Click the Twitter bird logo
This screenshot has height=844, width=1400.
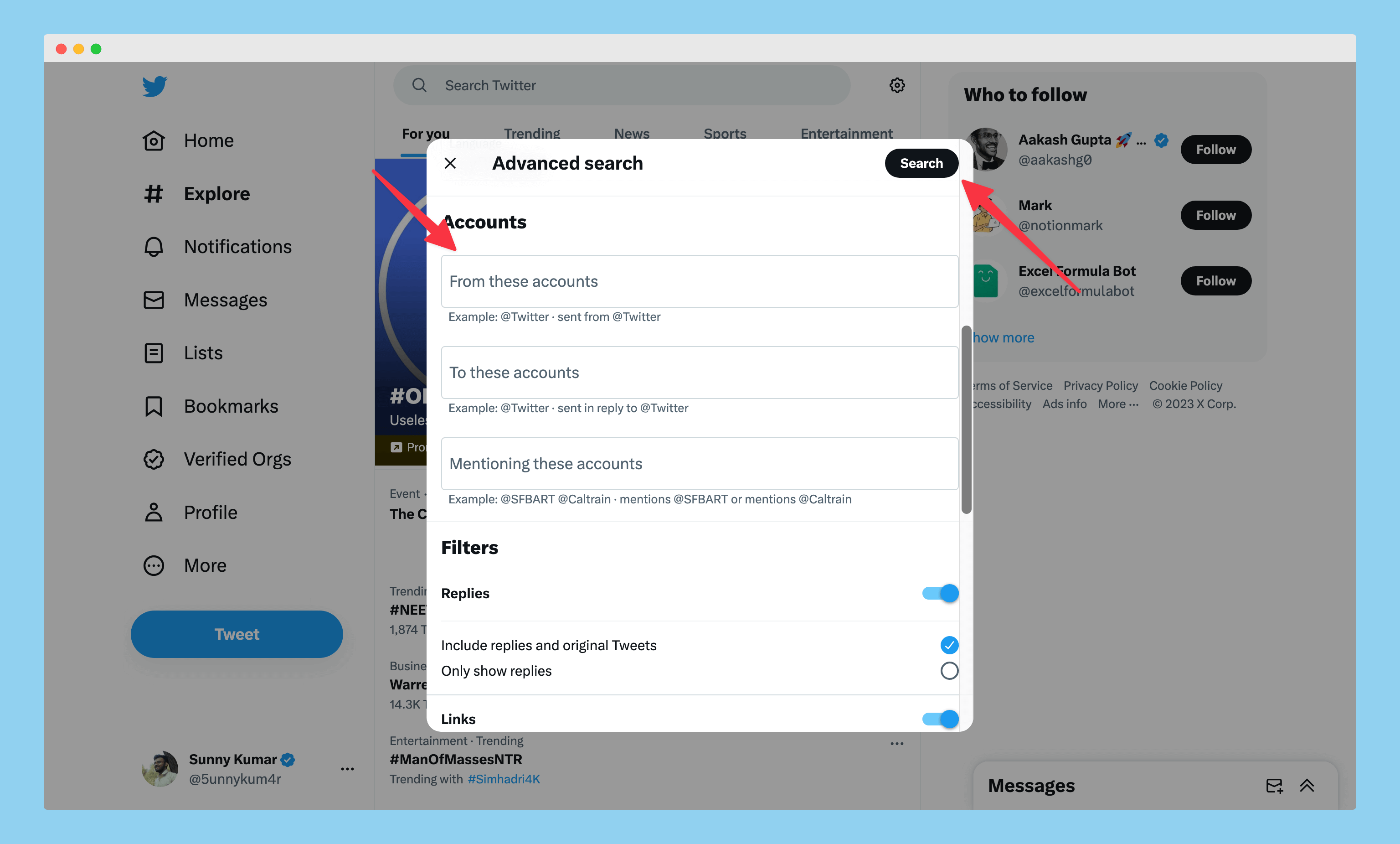pos(154,86)
